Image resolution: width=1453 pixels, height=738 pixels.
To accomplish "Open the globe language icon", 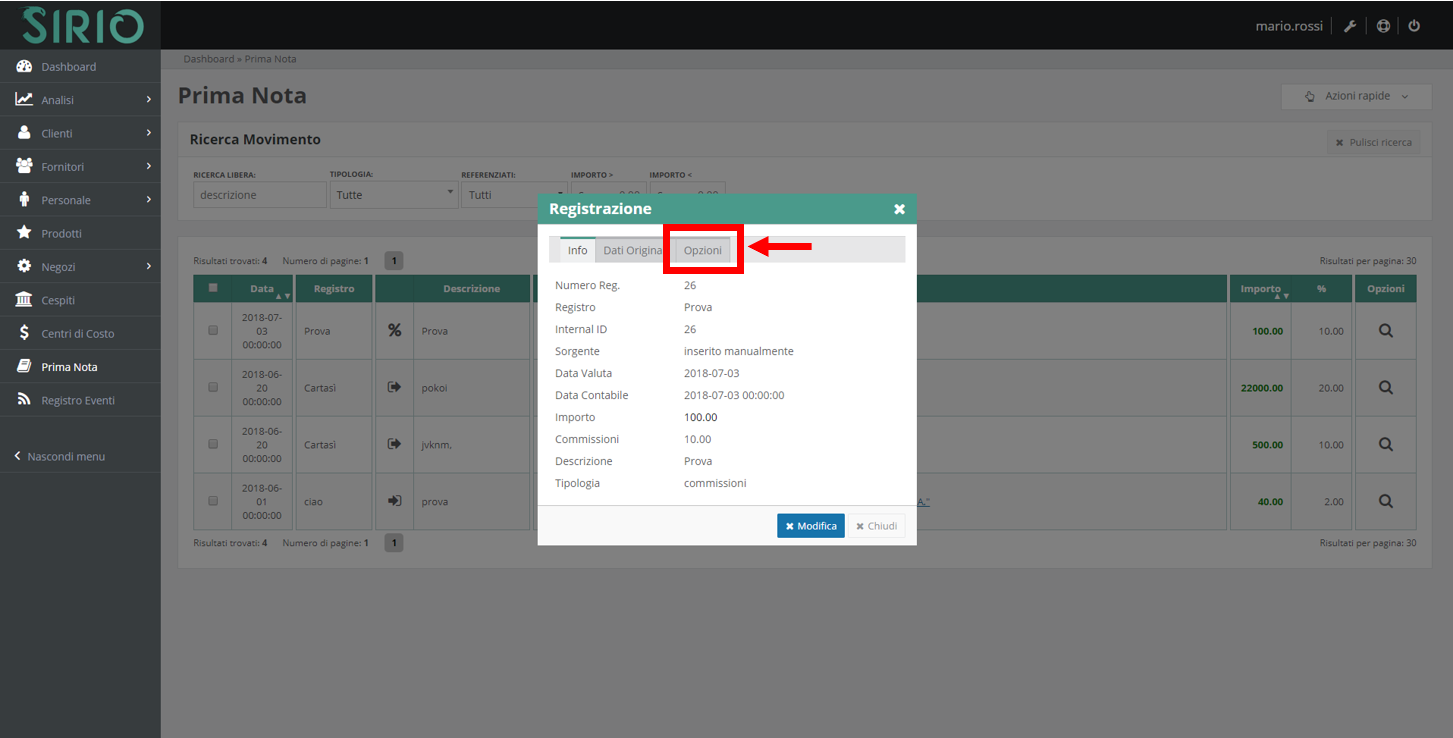I will [x=1383, y=26].
